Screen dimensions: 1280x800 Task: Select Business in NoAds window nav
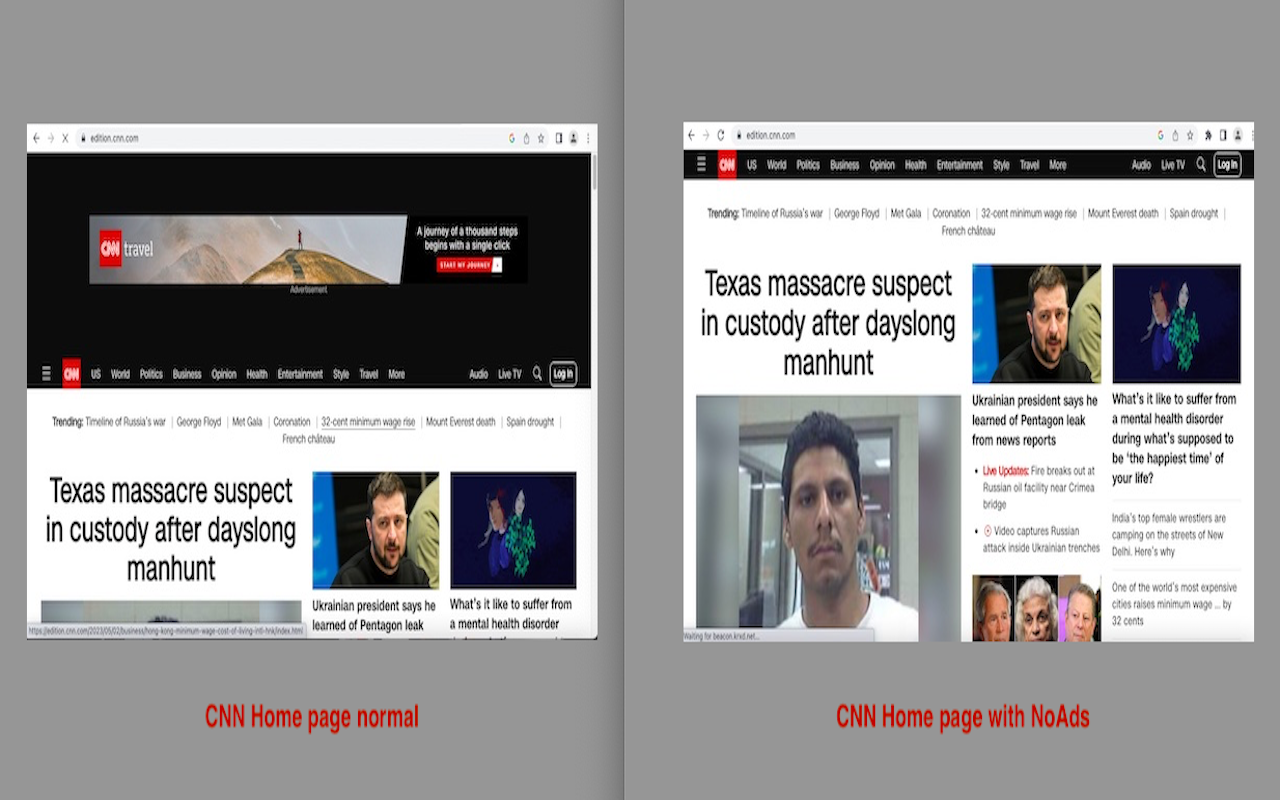coord(845,165)
